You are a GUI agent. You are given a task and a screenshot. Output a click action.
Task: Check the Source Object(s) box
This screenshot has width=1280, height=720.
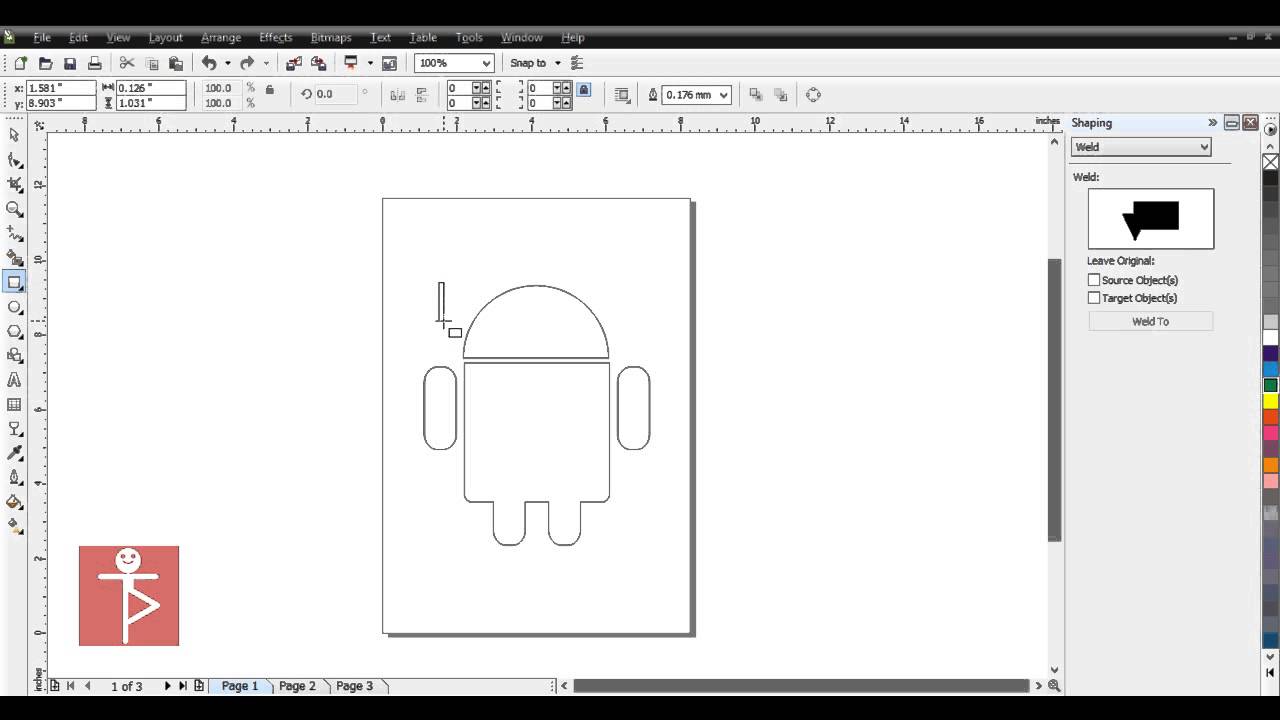point(1094,280)
